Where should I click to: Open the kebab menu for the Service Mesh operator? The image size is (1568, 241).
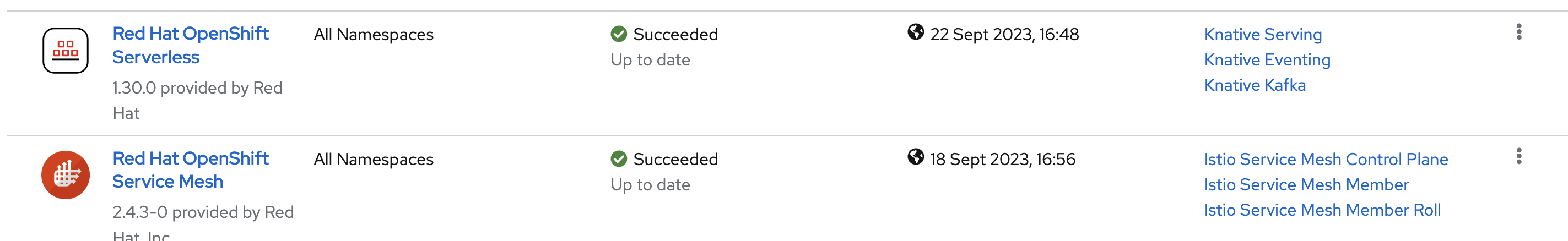tap(1519, 156)
